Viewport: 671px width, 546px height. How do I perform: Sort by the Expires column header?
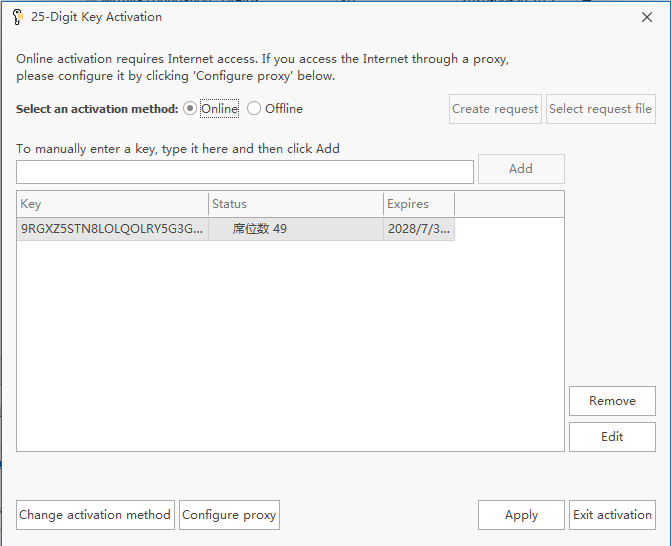click(419, 204)
